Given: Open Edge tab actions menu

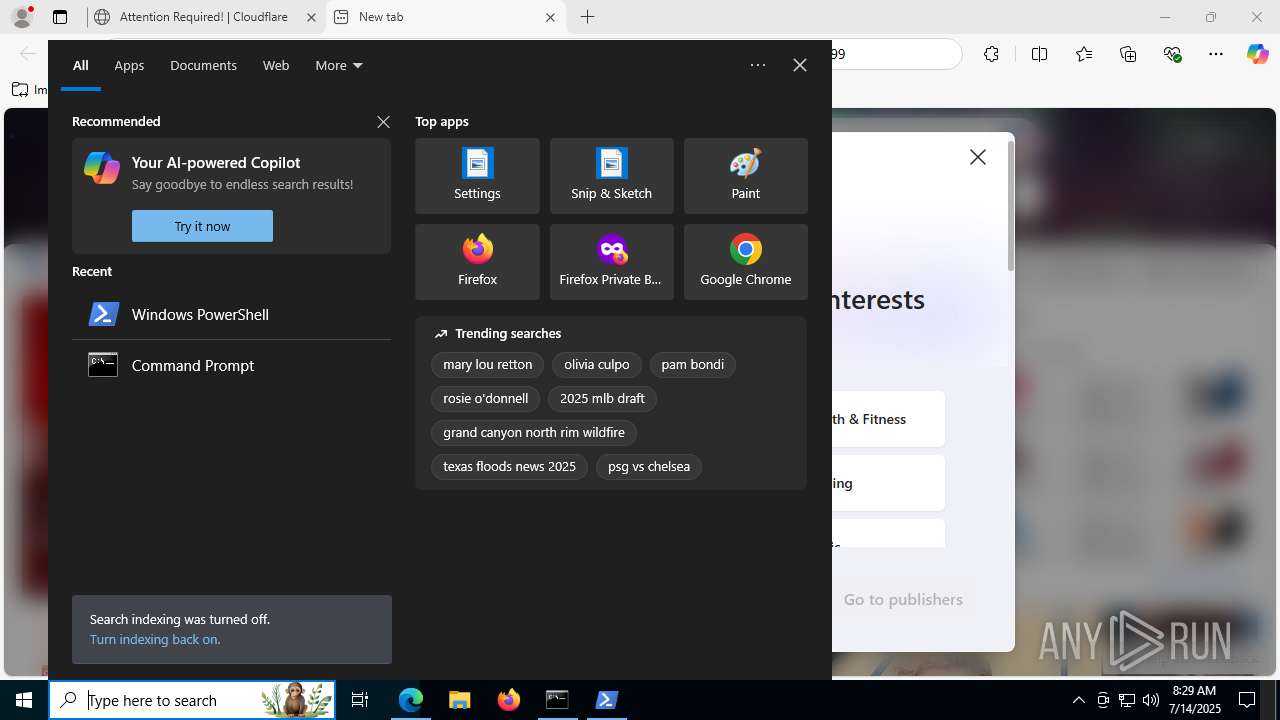Looking at the screenshot, I should pos(60,17).
